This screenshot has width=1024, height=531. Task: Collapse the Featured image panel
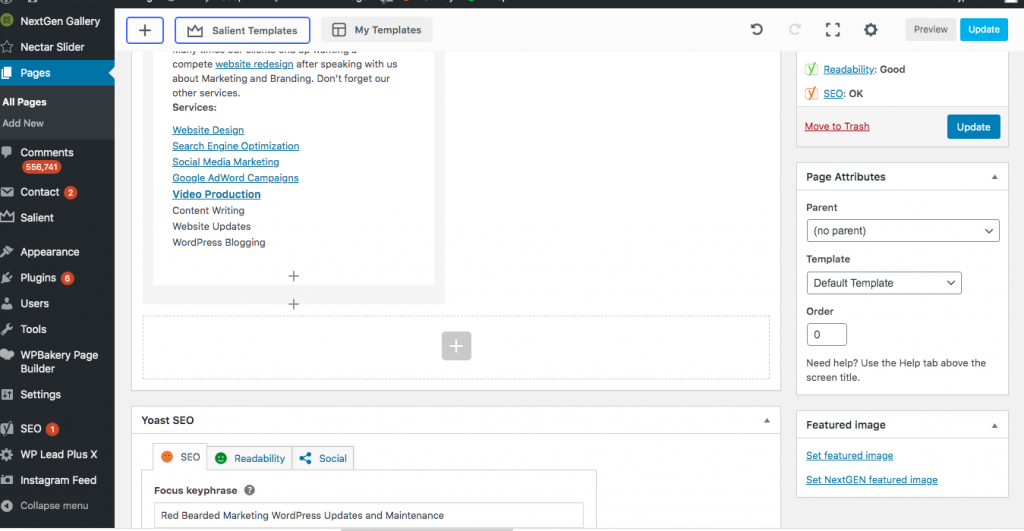(x=995, y=425)
